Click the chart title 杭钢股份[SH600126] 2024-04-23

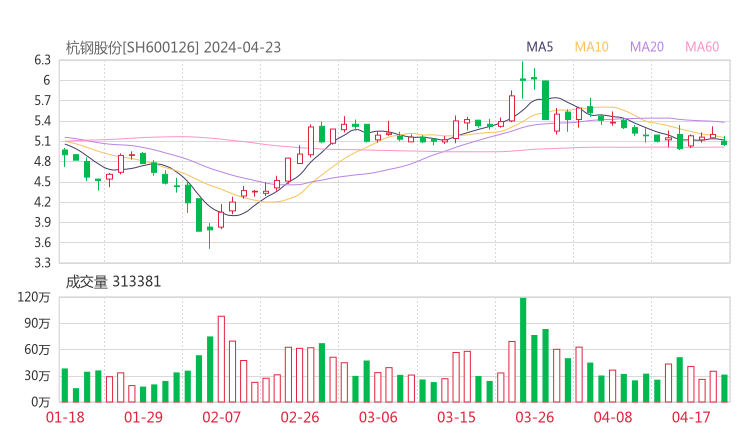[x=173, y=48]
